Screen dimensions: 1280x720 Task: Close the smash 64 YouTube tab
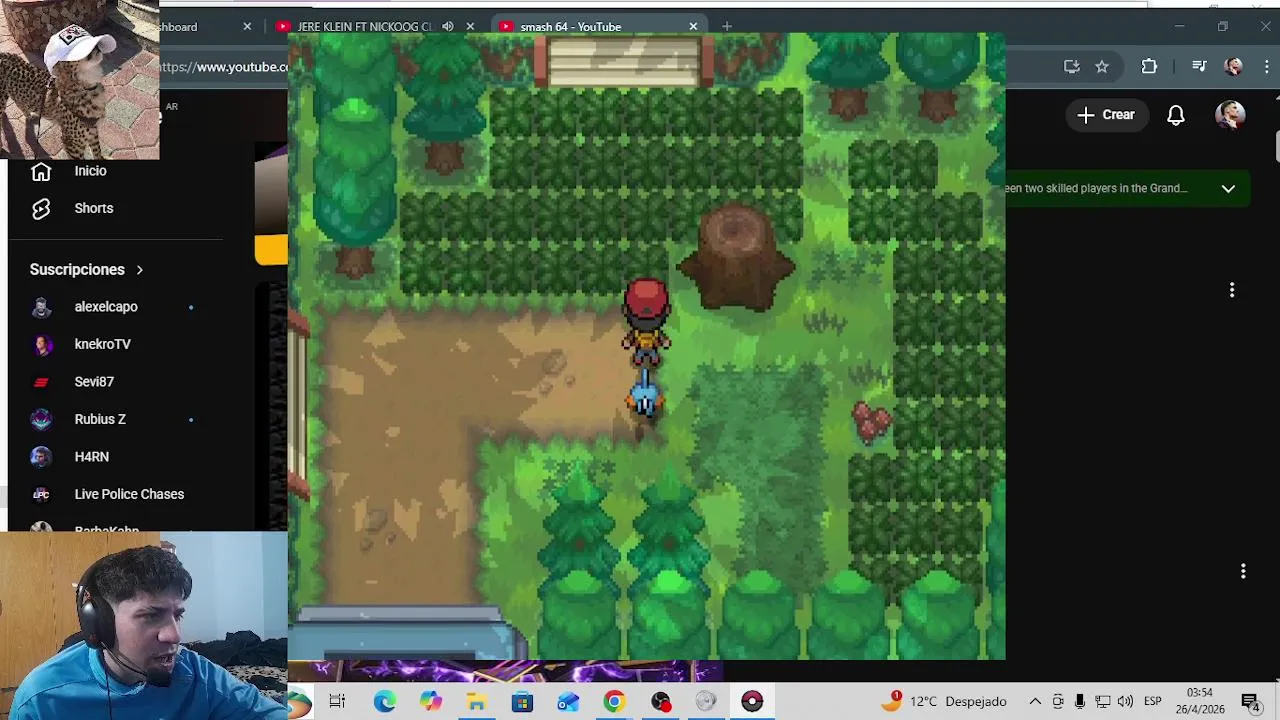pyautogui.click(x=693, y=27)
